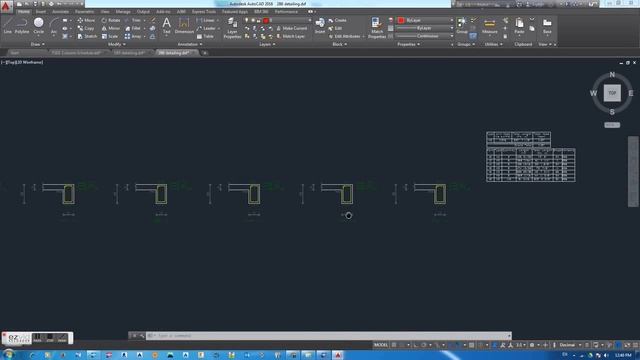Toggle grid display in status bar
The image size is (640, 360).
coord(394,345)
